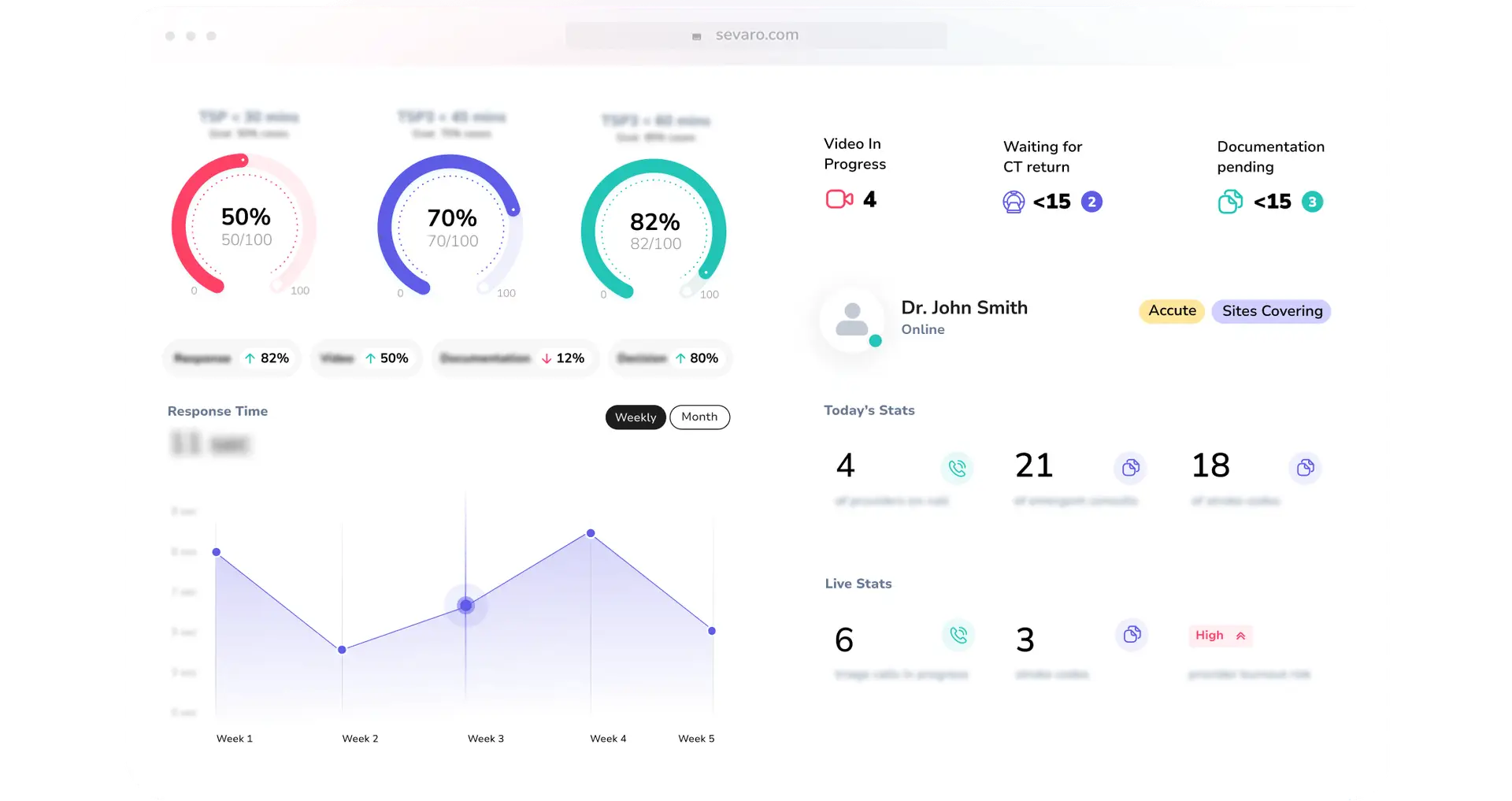Click the brain icon beside the 18 stat
This screenshot has height=801, width=1512.
coord(1306,468)
